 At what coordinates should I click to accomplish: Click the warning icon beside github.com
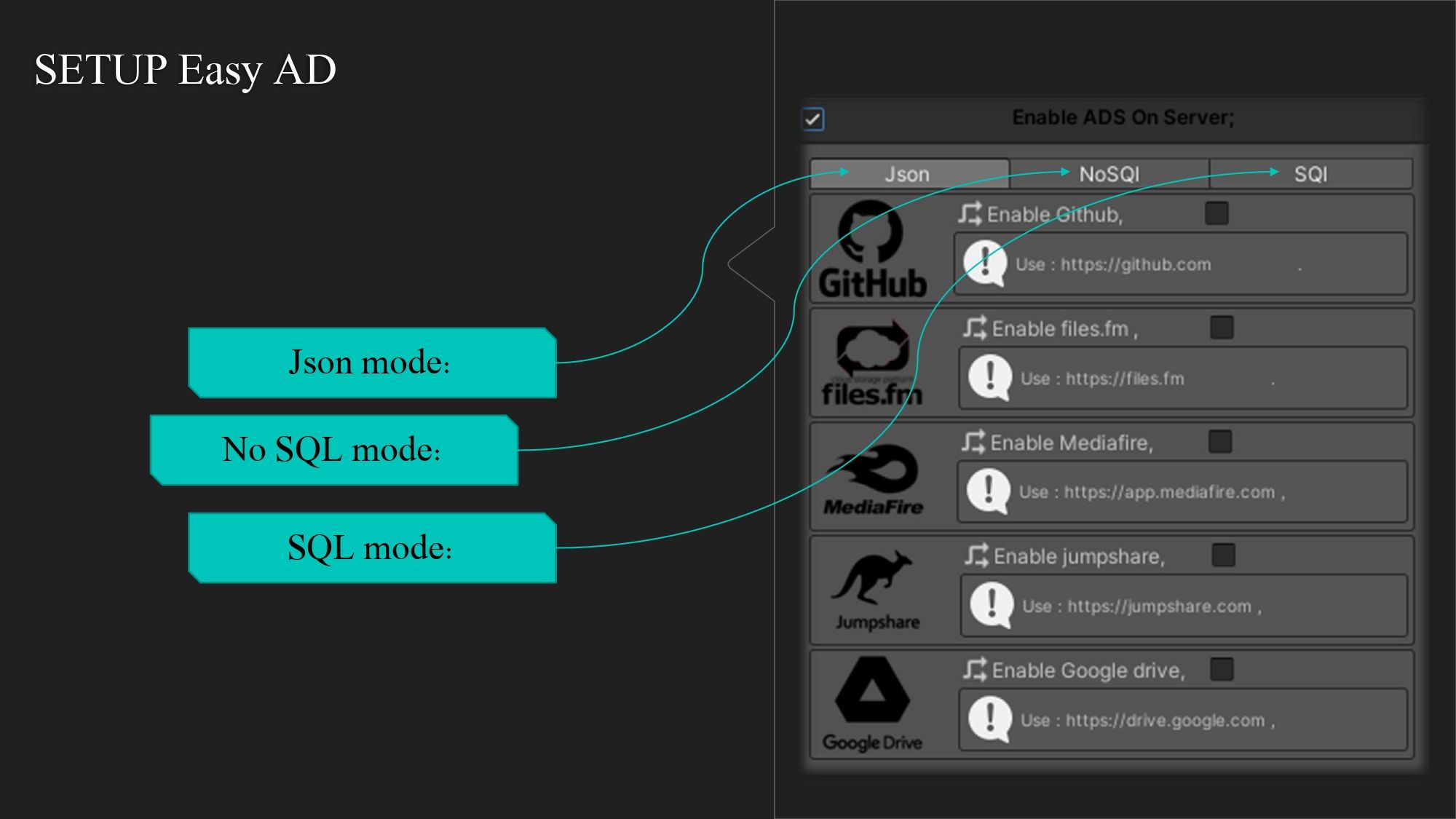coord(985,264)
